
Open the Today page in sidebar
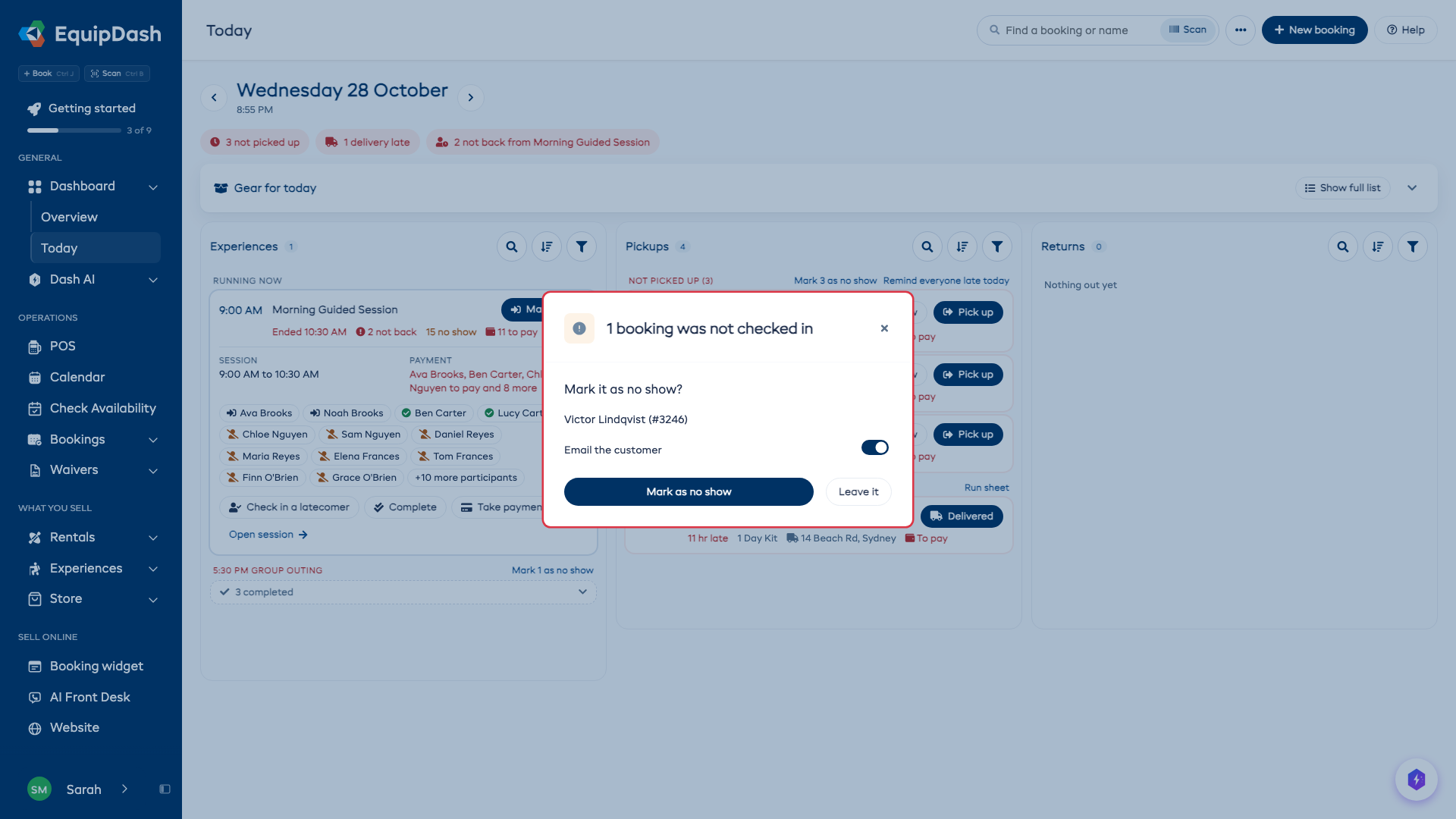96,248
